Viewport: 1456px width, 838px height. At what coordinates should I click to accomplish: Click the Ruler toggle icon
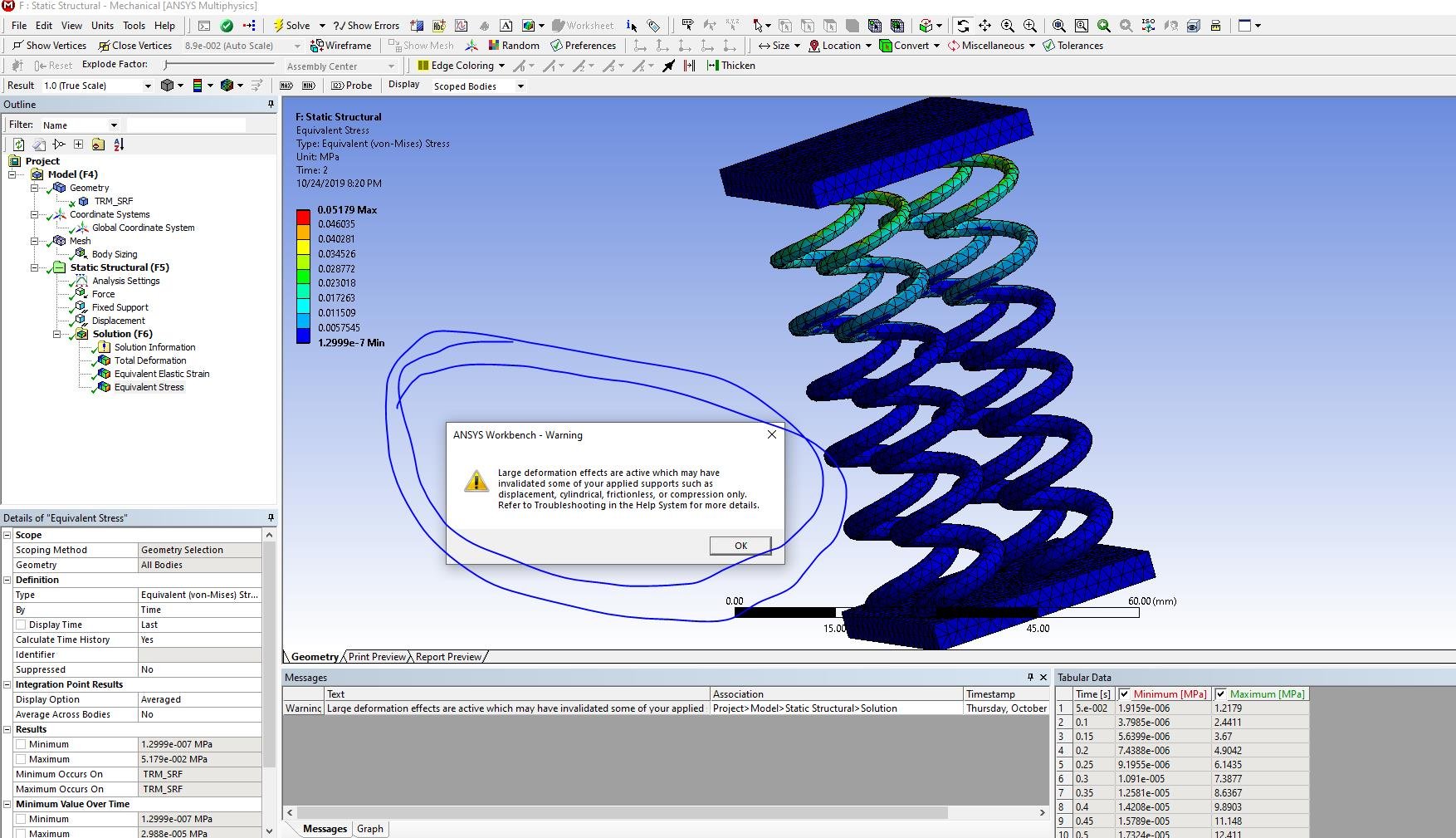(x=1216, y=26)
